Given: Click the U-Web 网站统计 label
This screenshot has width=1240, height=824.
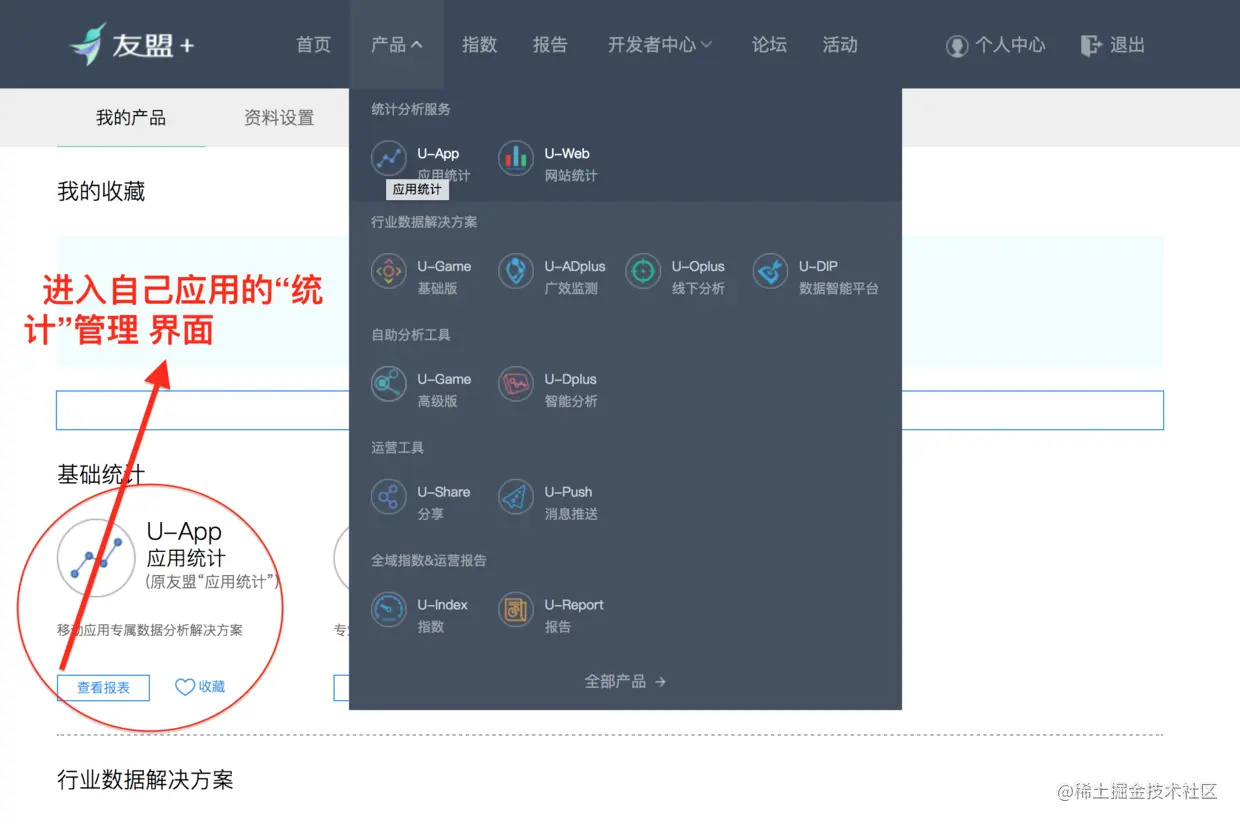Looking at the screenshot, I should pyautogui.click(x=571, y=164).
